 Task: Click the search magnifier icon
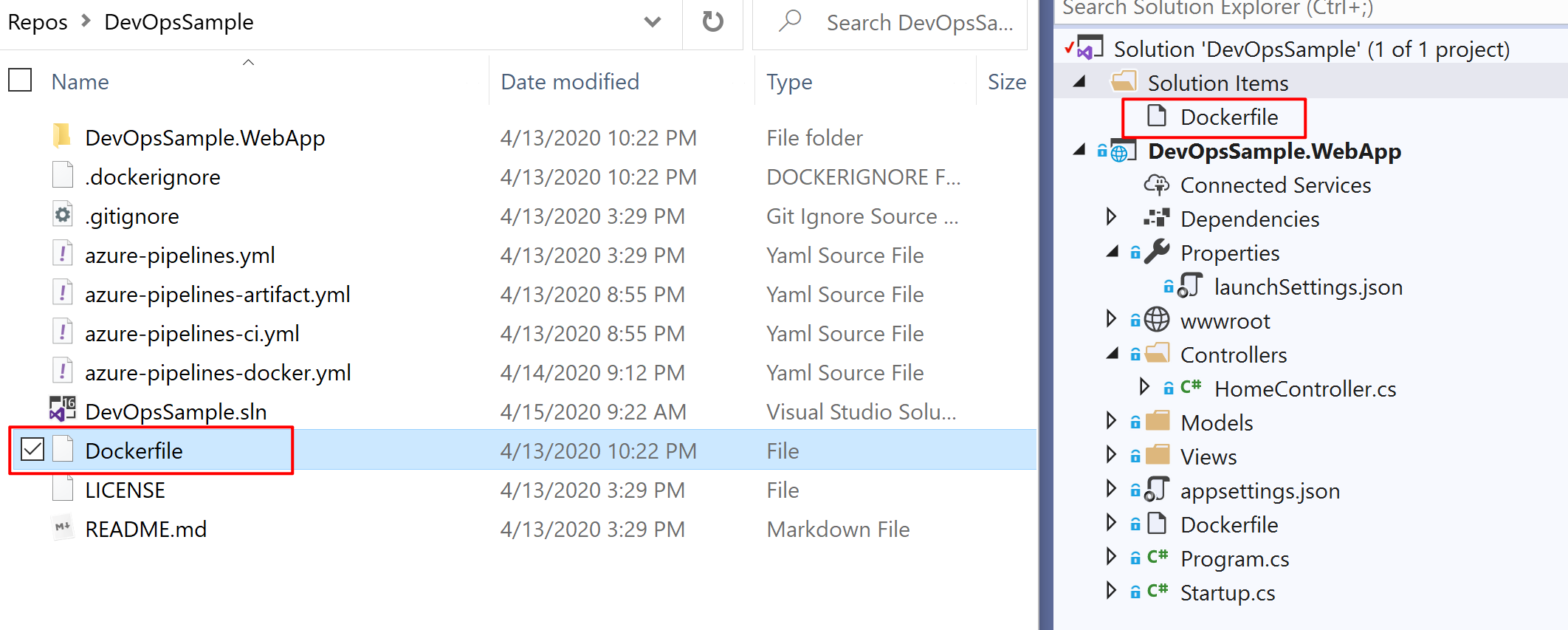(789, 21)
